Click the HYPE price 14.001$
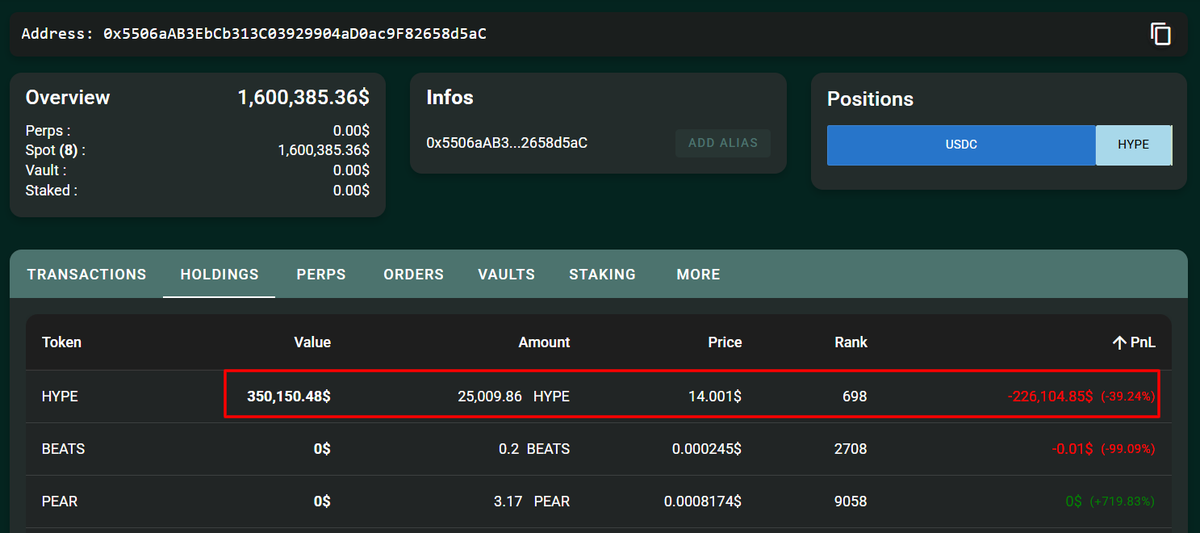The image size is (1200, 533). 715,396
